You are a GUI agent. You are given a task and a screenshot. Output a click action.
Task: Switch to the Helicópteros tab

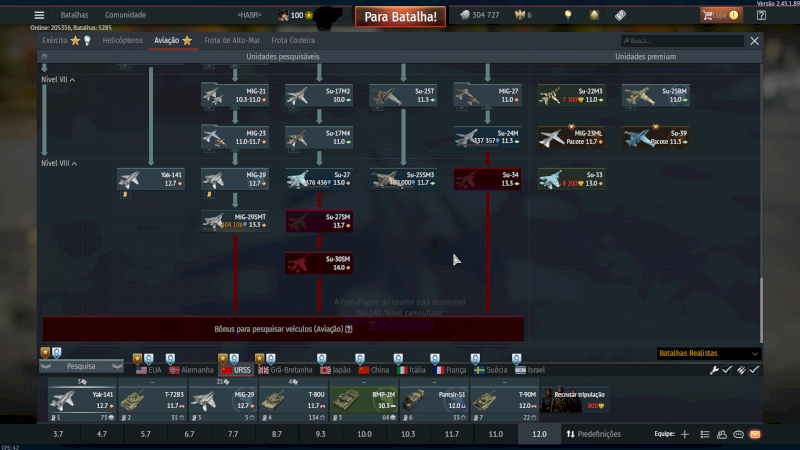119,40
